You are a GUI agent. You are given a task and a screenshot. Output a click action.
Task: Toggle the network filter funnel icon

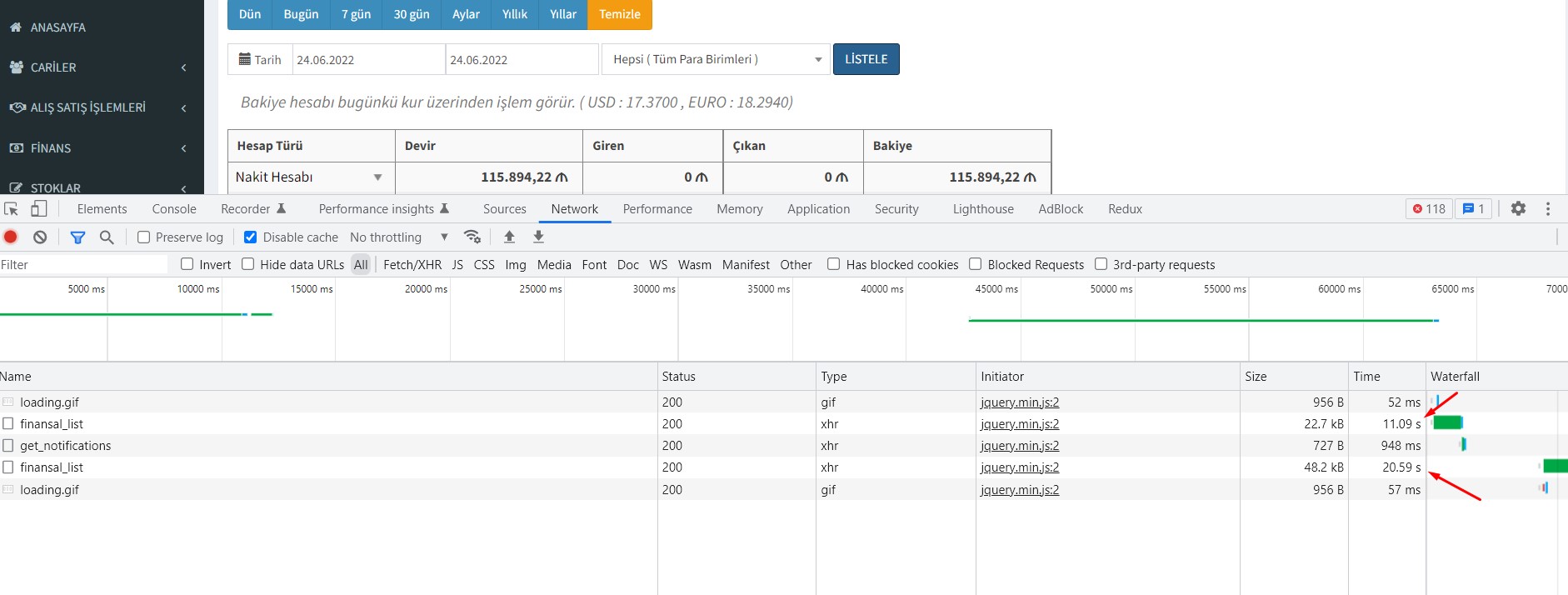click(x=77, y=237)
